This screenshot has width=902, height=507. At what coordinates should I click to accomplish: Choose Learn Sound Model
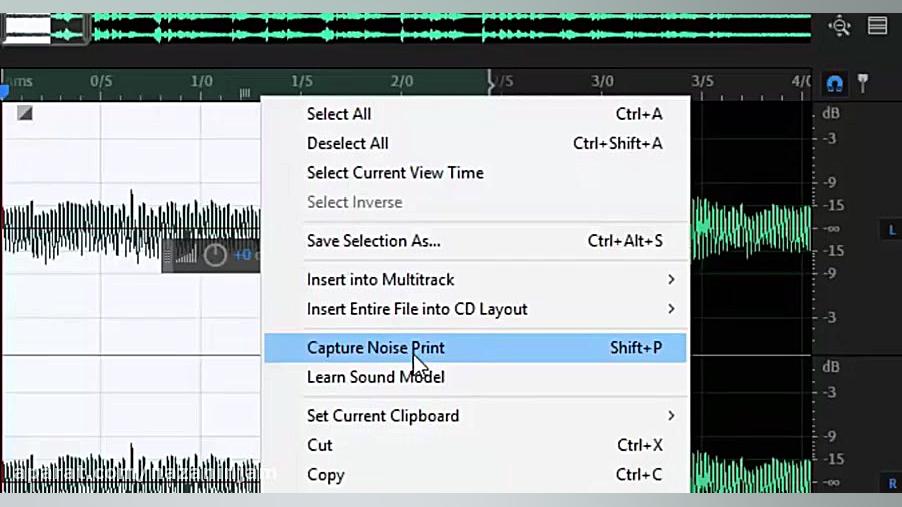coord(475,377)
